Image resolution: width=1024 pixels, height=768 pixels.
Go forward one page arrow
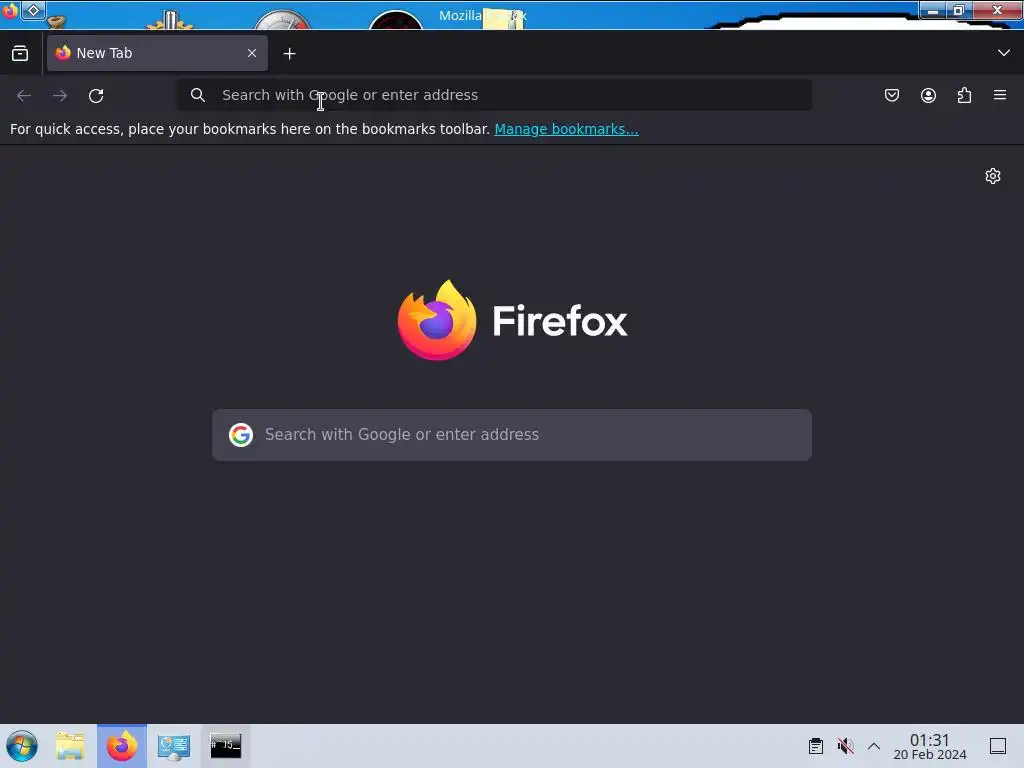pos(60,95)
